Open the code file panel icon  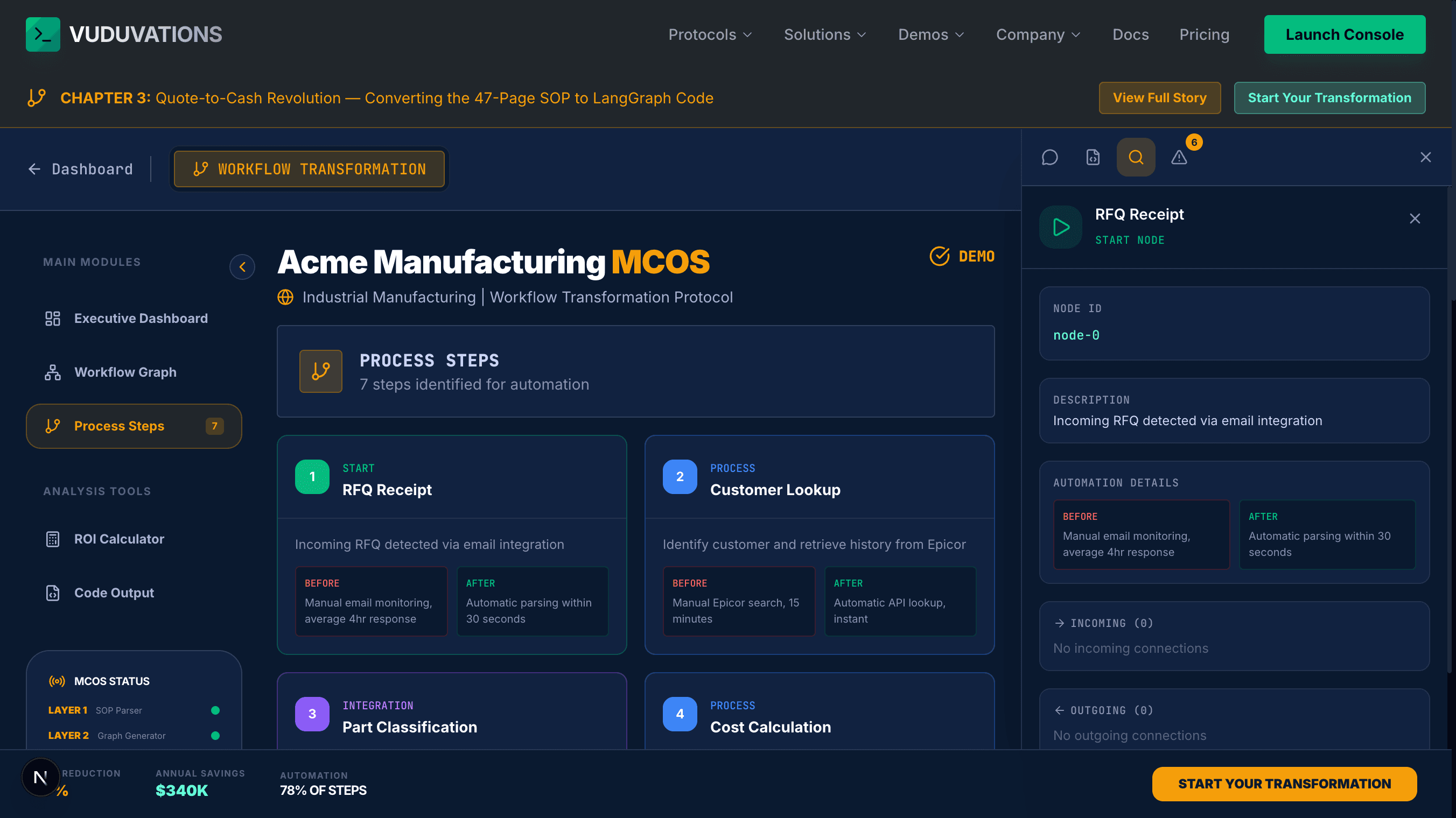click(x=1093, y=157)
